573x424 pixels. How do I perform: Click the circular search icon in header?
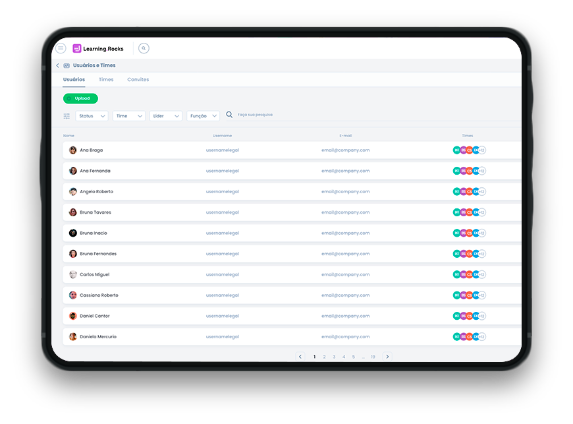pos(144,48)
